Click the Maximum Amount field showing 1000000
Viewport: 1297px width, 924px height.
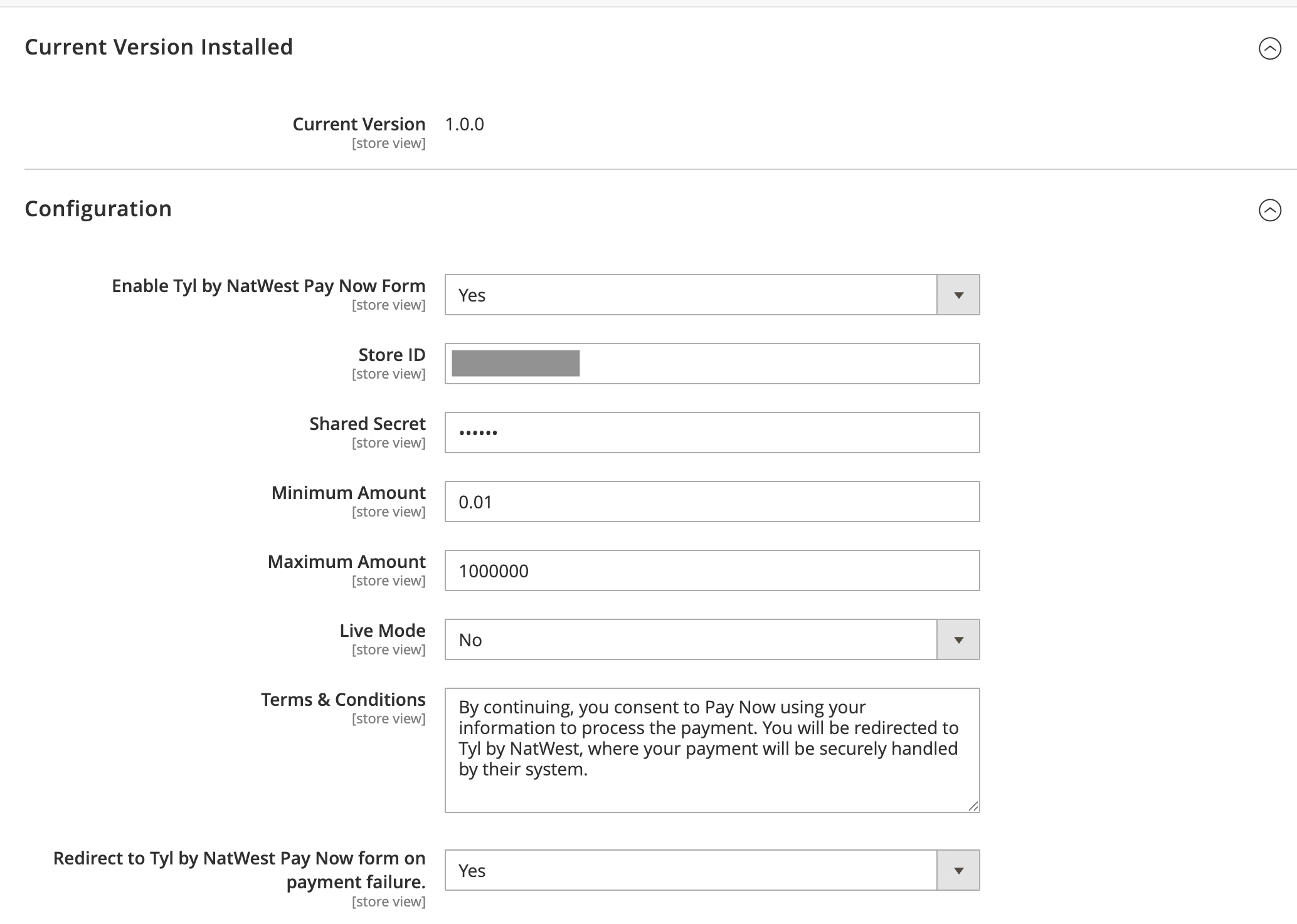pyautogui.click(x=711, y=570)
